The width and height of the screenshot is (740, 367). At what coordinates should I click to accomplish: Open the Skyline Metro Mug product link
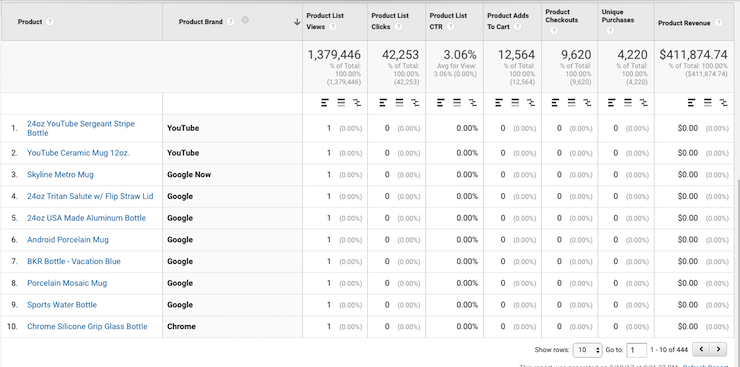pyautogui.click(x=60, y=175)
